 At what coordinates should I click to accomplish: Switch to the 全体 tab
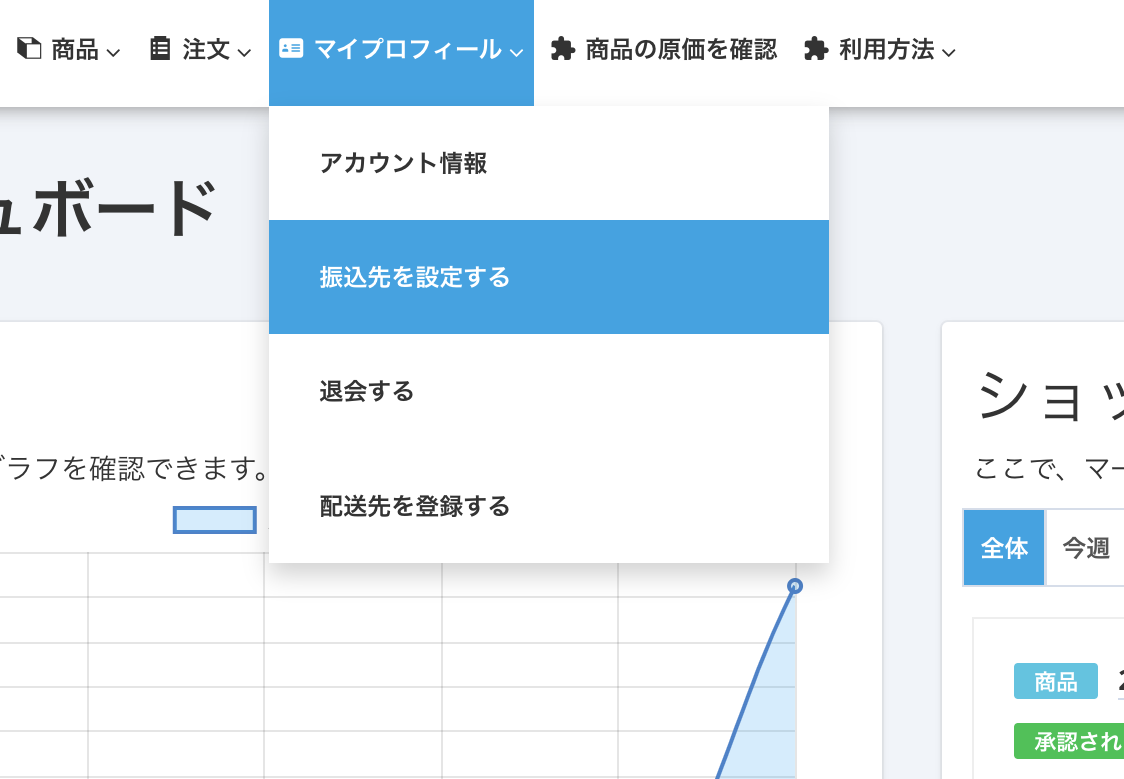click(x=1004, y=548)
